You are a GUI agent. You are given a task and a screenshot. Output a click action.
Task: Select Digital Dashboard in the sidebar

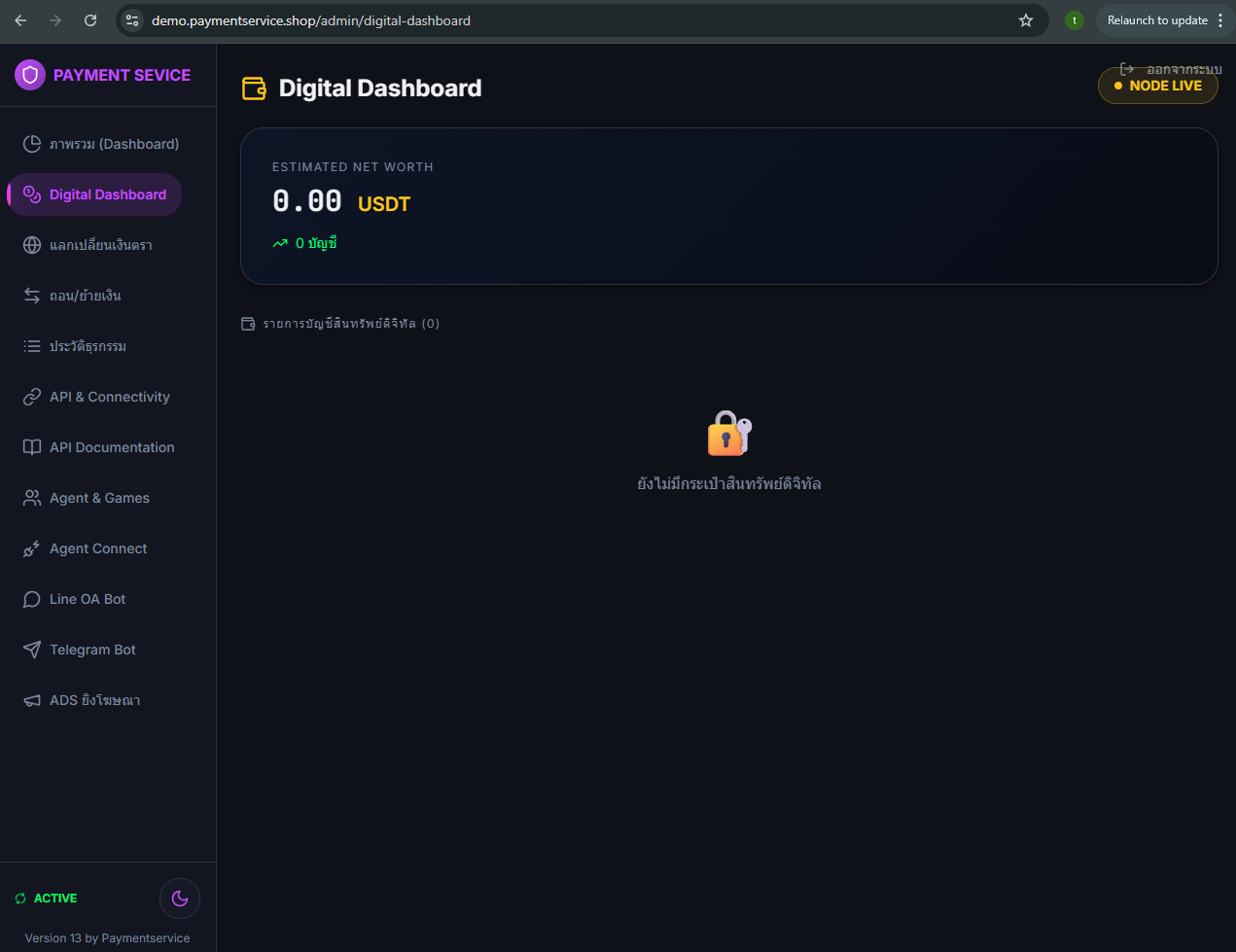(x=107, y=194)
